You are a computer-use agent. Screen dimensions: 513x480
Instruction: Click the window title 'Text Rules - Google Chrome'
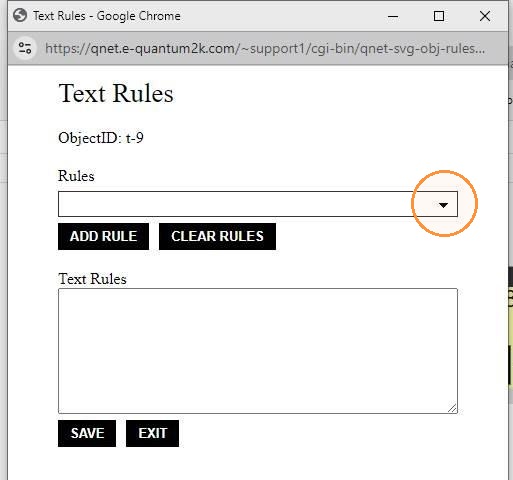(x=107, y=16)
